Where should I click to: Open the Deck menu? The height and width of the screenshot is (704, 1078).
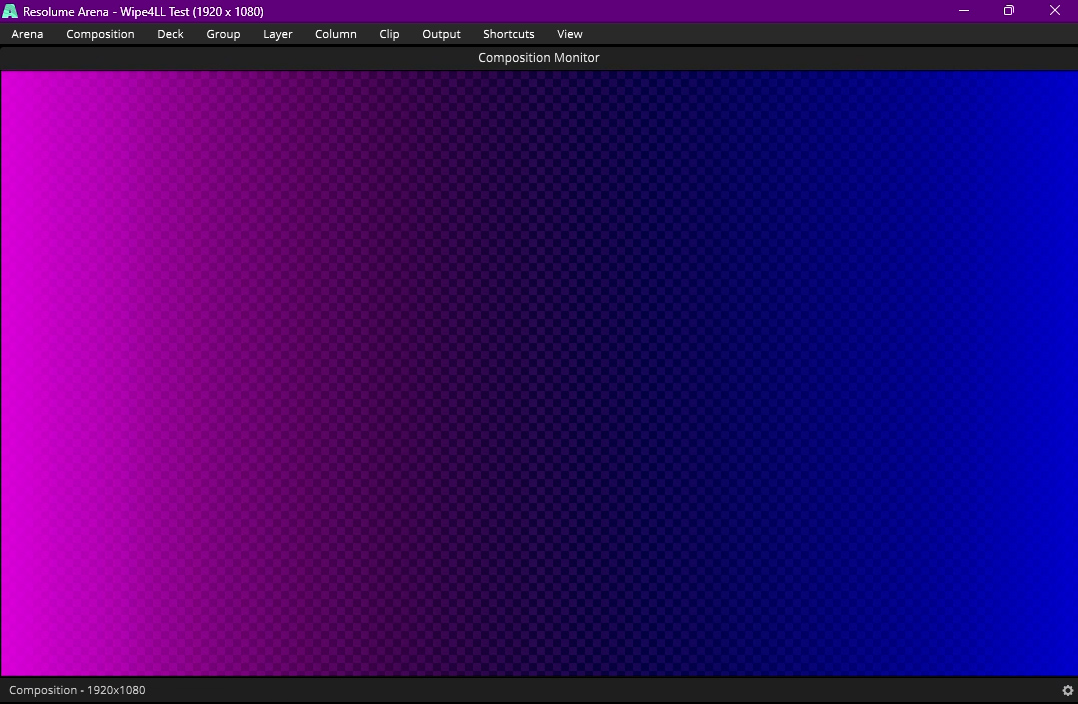(170, 34)
